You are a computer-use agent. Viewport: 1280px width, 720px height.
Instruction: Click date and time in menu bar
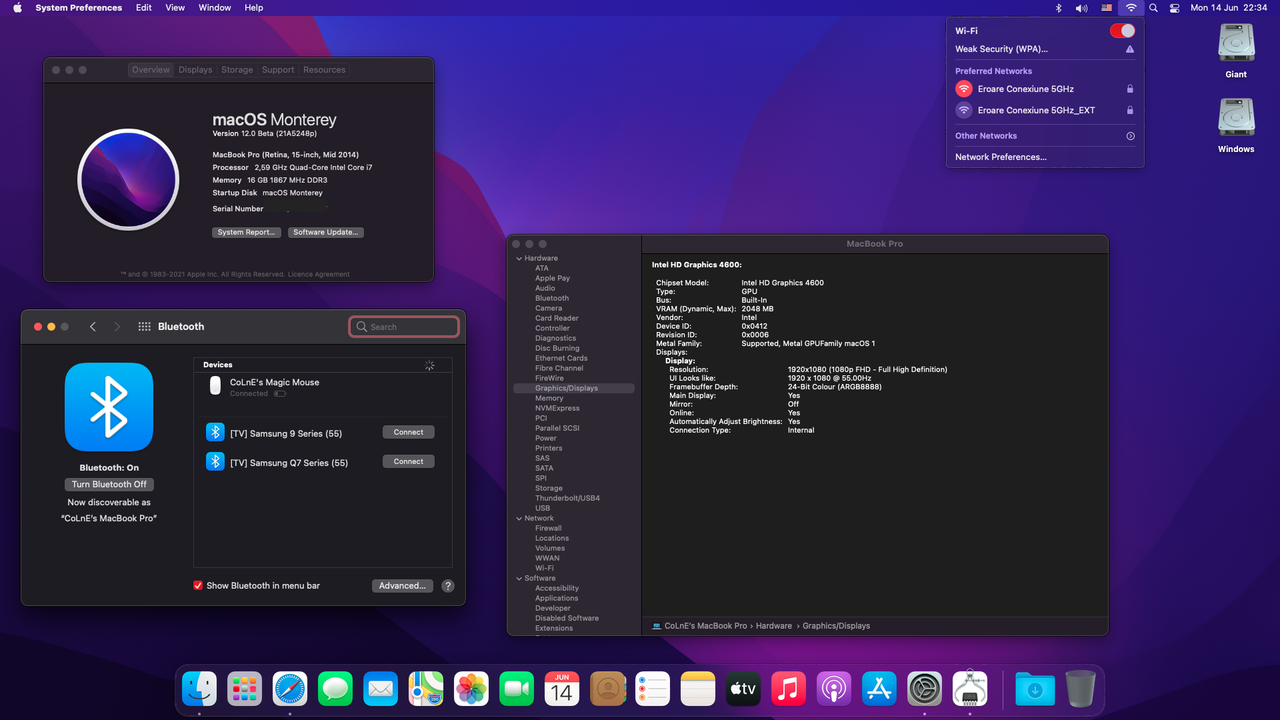click(1229, 7)
